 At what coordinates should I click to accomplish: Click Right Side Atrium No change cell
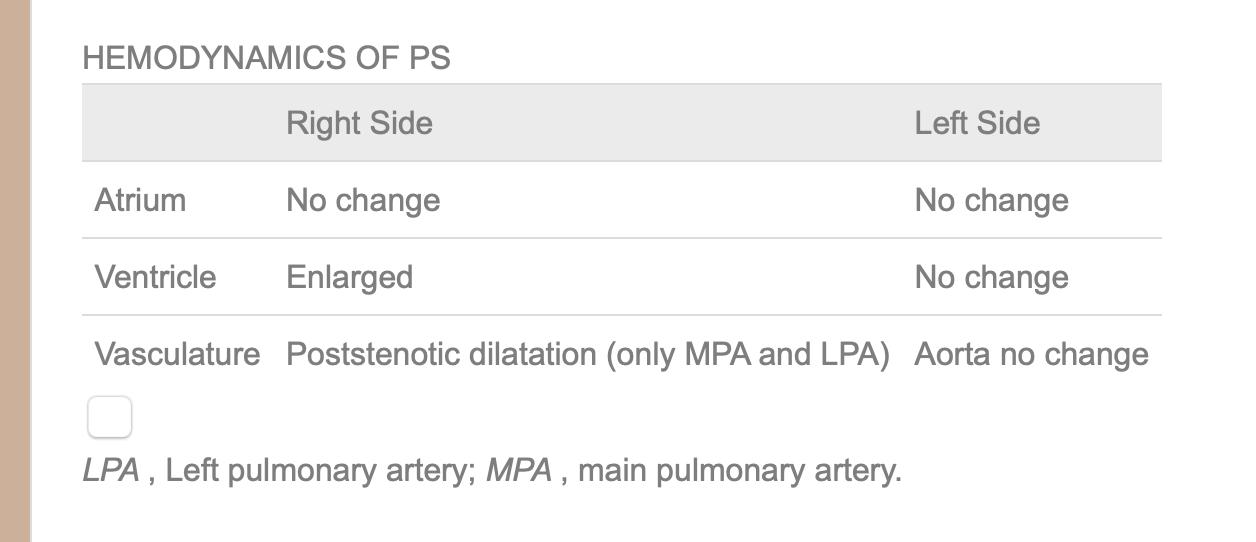[x=363, y=200]
